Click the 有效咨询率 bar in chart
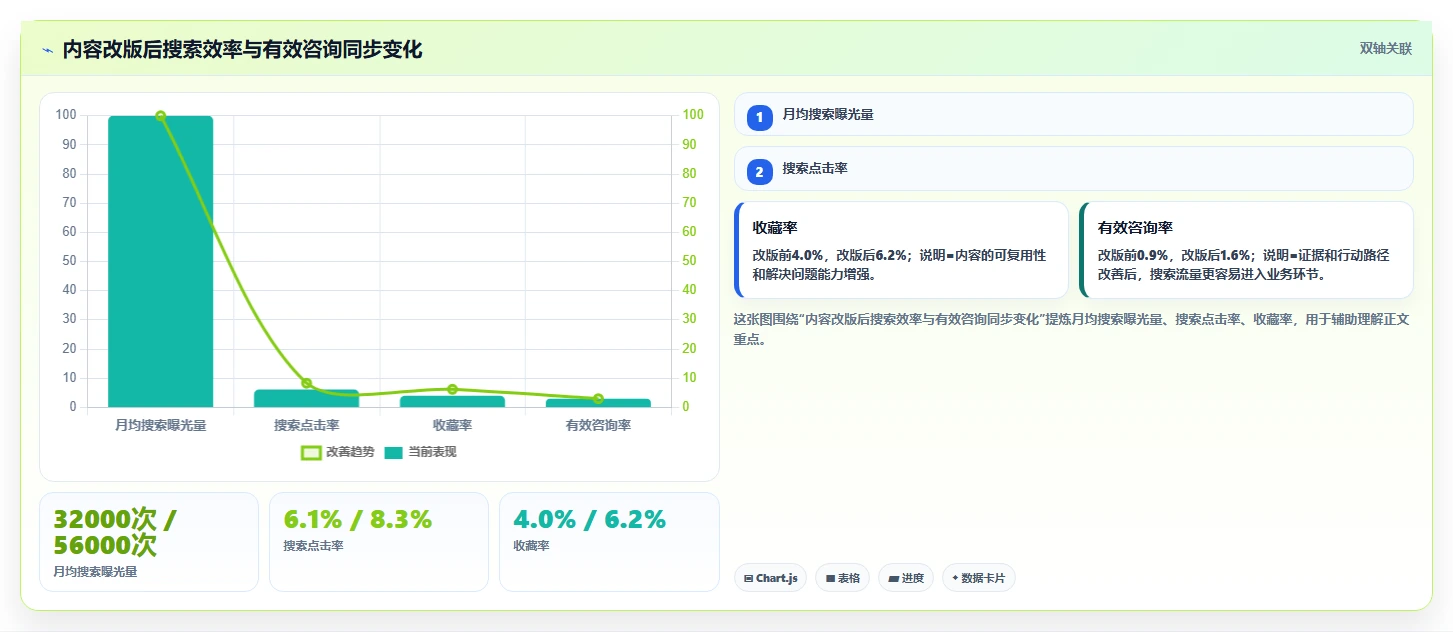This screenshot has height=632, width=1453. [598, 403]
